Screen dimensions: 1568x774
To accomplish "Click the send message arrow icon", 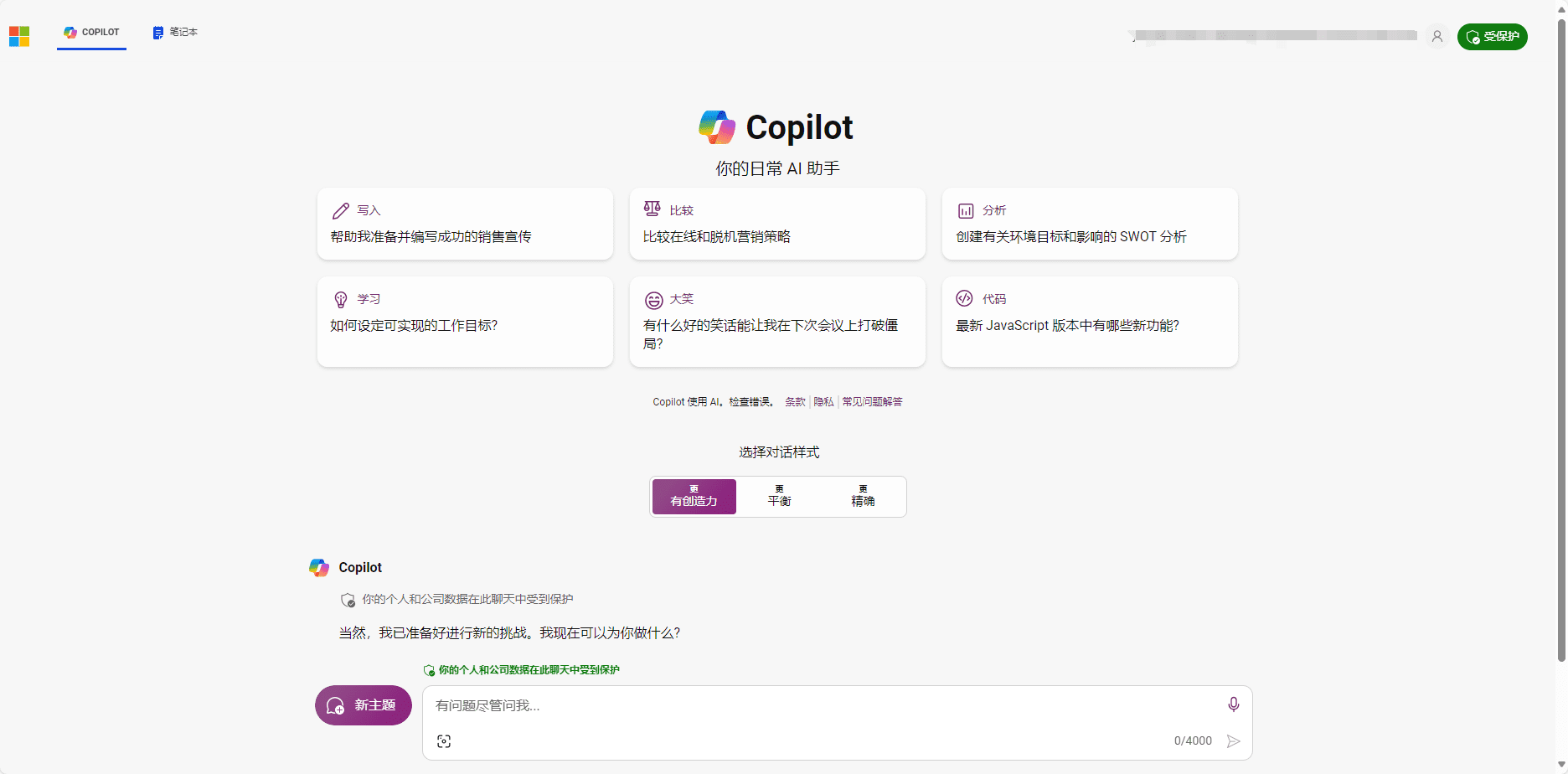I will point(1234,741).
